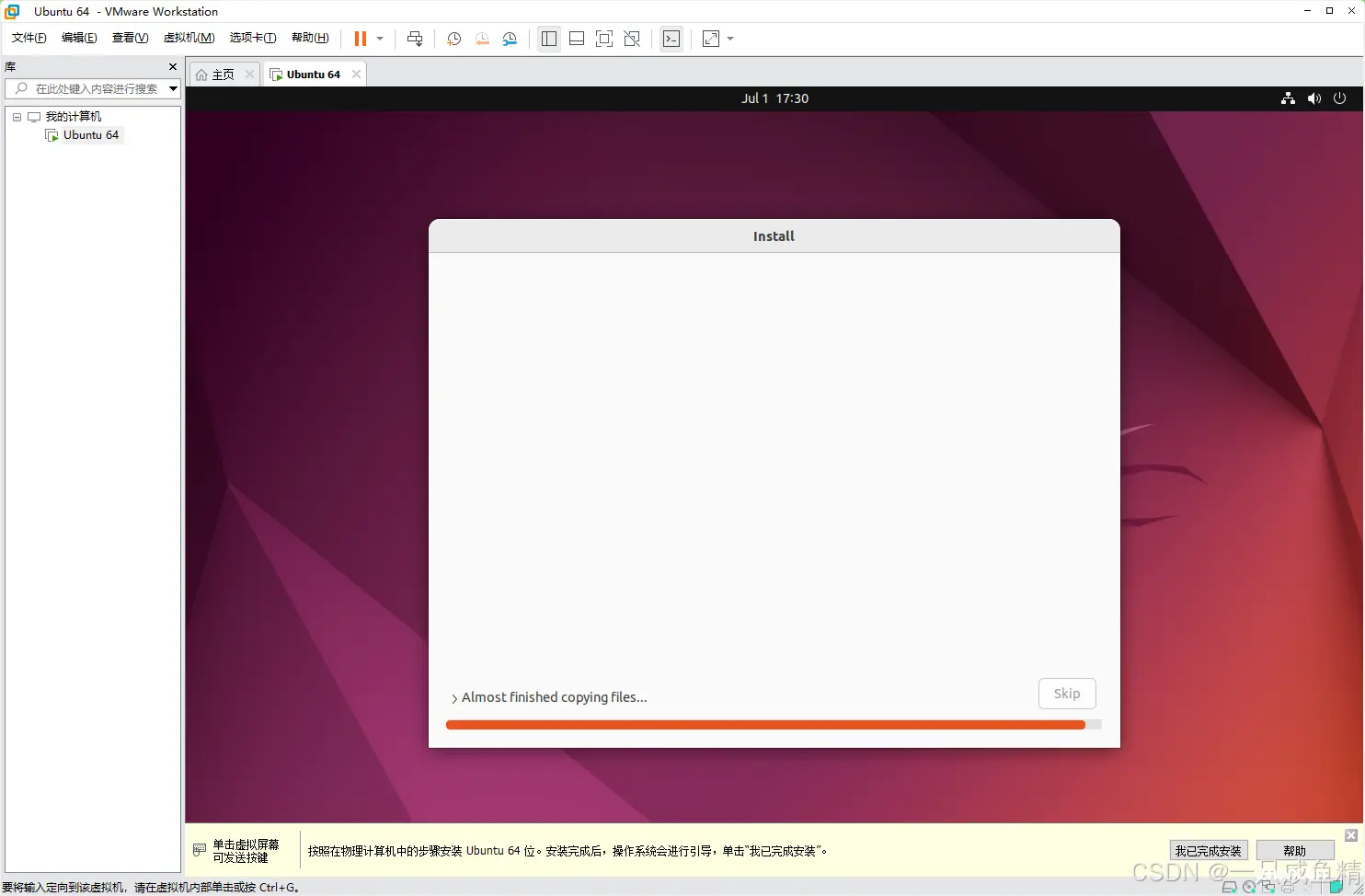
Task: Toggle the console view toolbar icon
Action: click(671, 39)
